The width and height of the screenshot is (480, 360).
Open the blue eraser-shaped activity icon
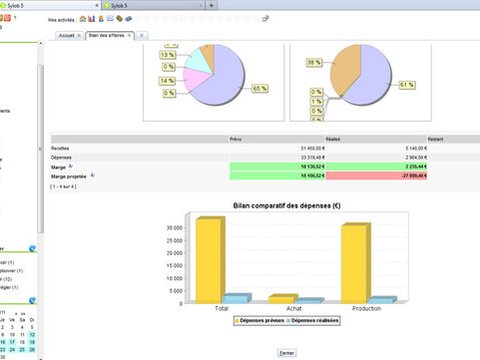(x=128, y=19)
